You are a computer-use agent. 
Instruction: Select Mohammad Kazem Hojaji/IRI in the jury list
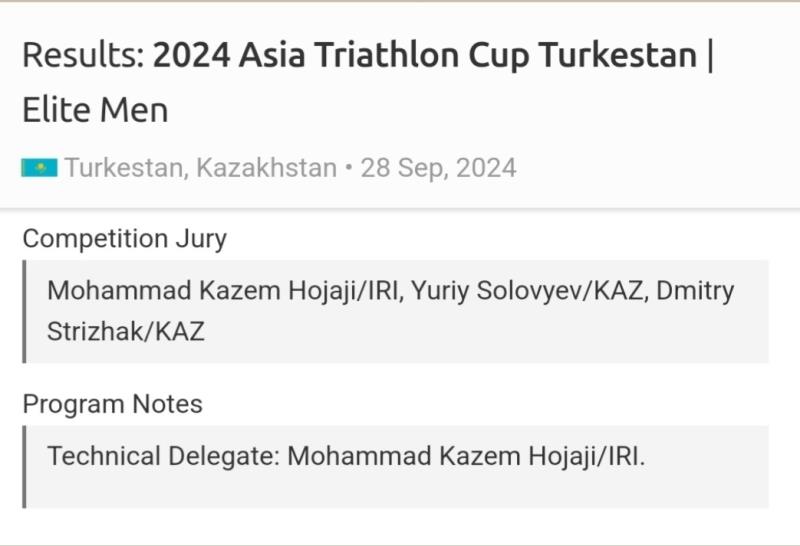point(222,291)
